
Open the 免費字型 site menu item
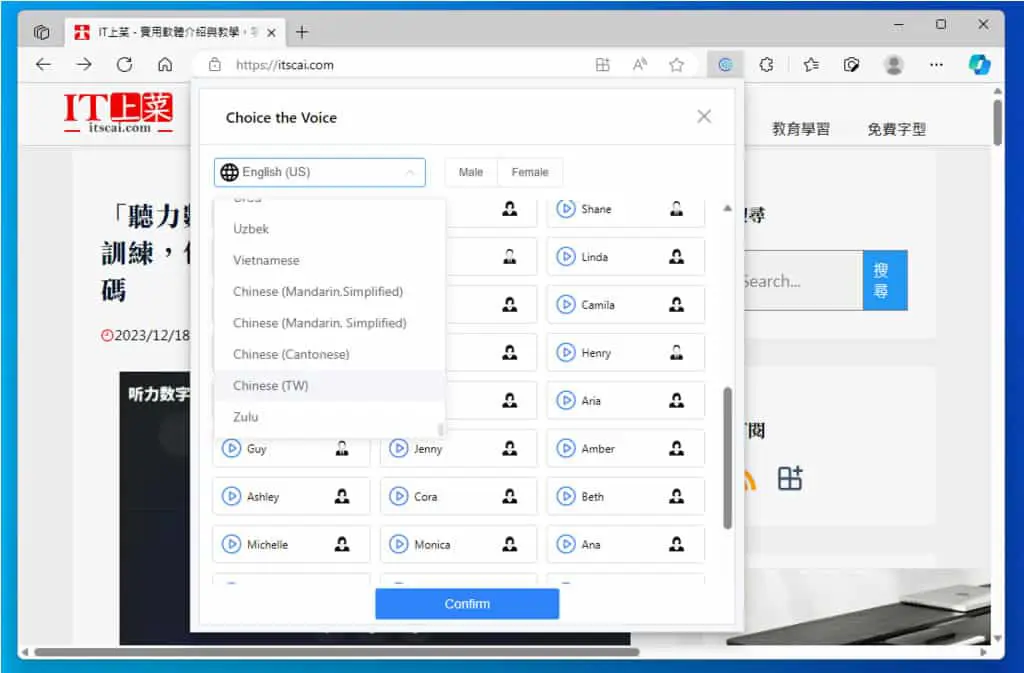[x=896, y=129]
